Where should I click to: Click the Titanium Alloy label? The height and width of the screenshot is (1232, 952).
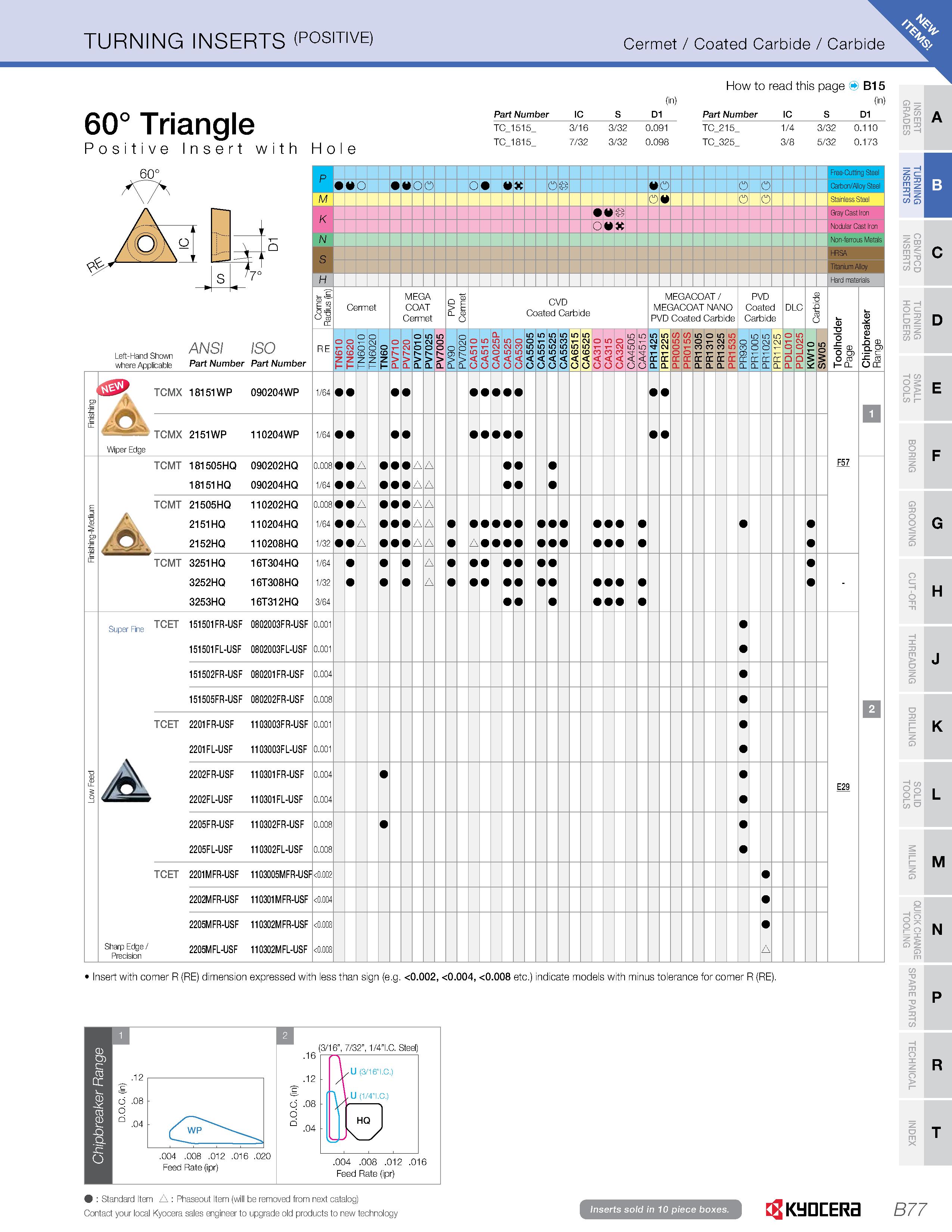tap(849, 267)
